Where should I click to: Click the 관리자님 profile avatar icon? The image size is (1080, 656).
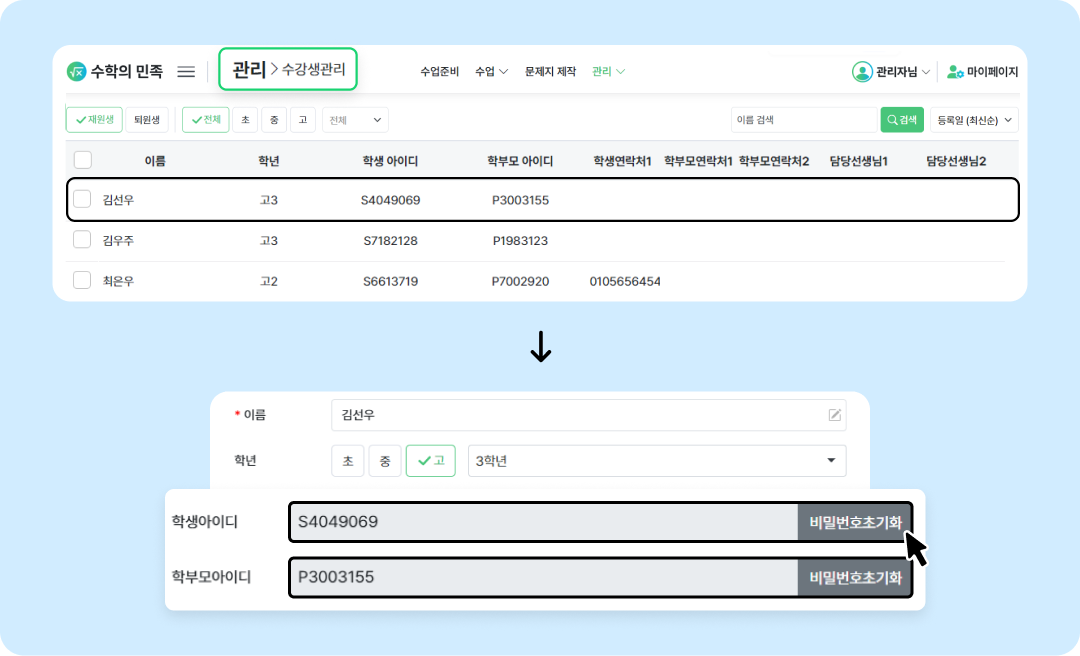[862, 72]
